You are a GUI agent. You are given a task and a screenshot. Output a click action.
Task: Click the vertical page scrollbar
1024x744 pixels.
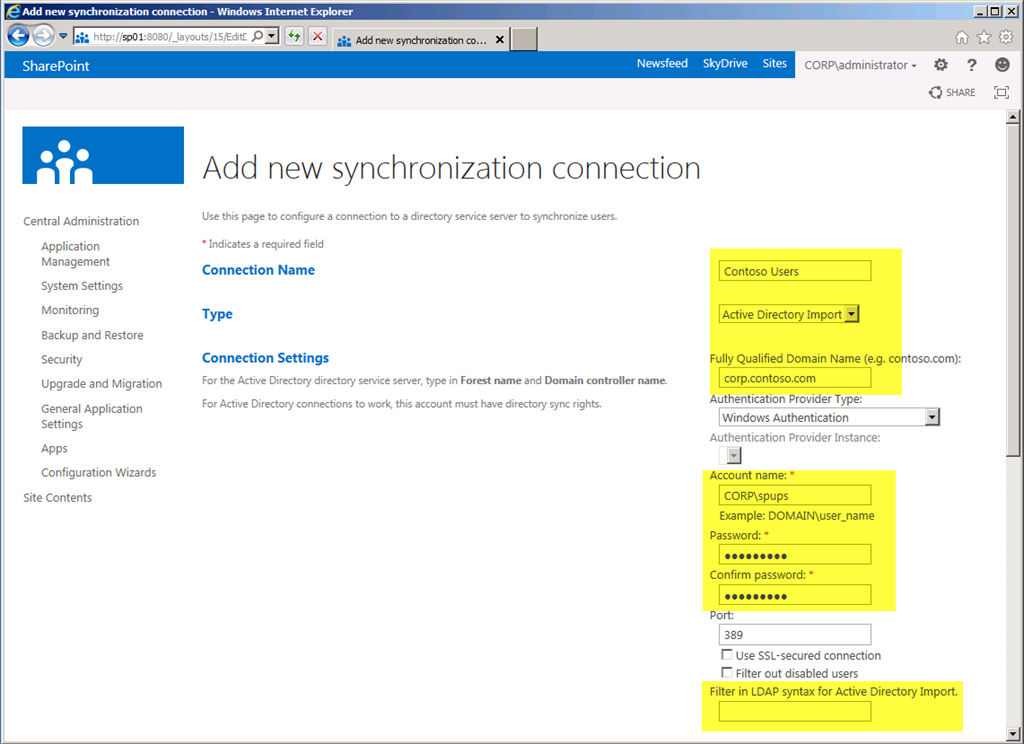tap(1014, 300)
